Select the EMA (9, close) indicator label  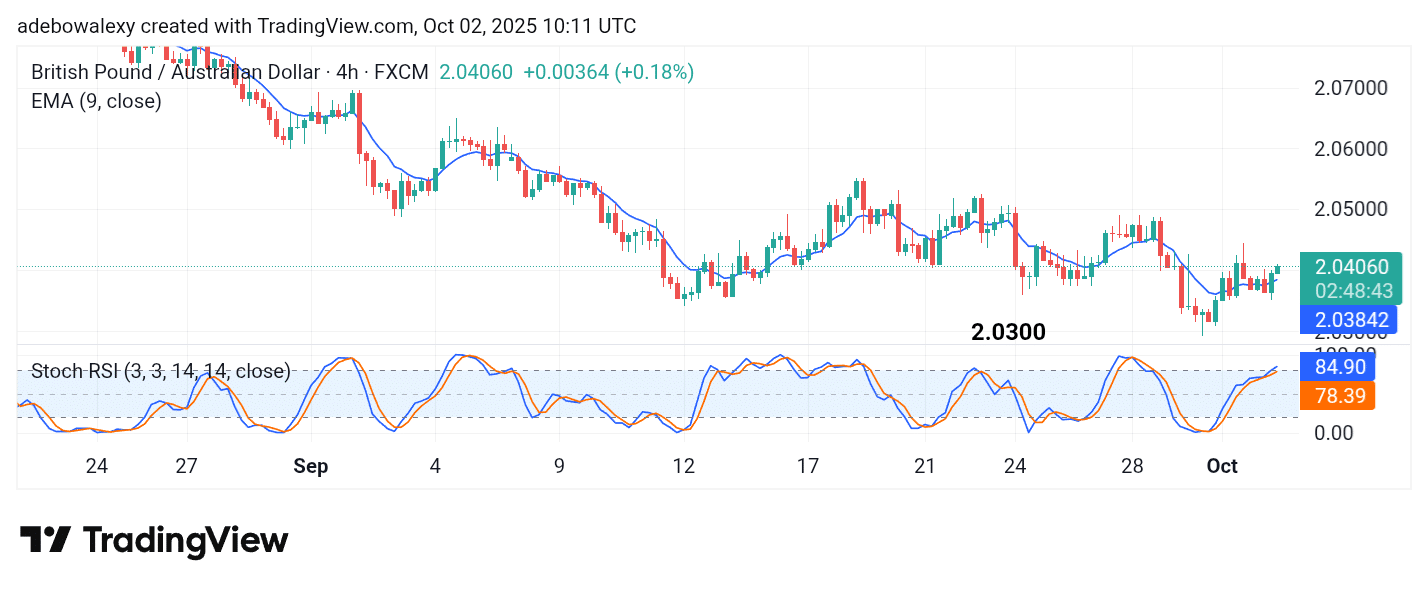click(96, 101)
